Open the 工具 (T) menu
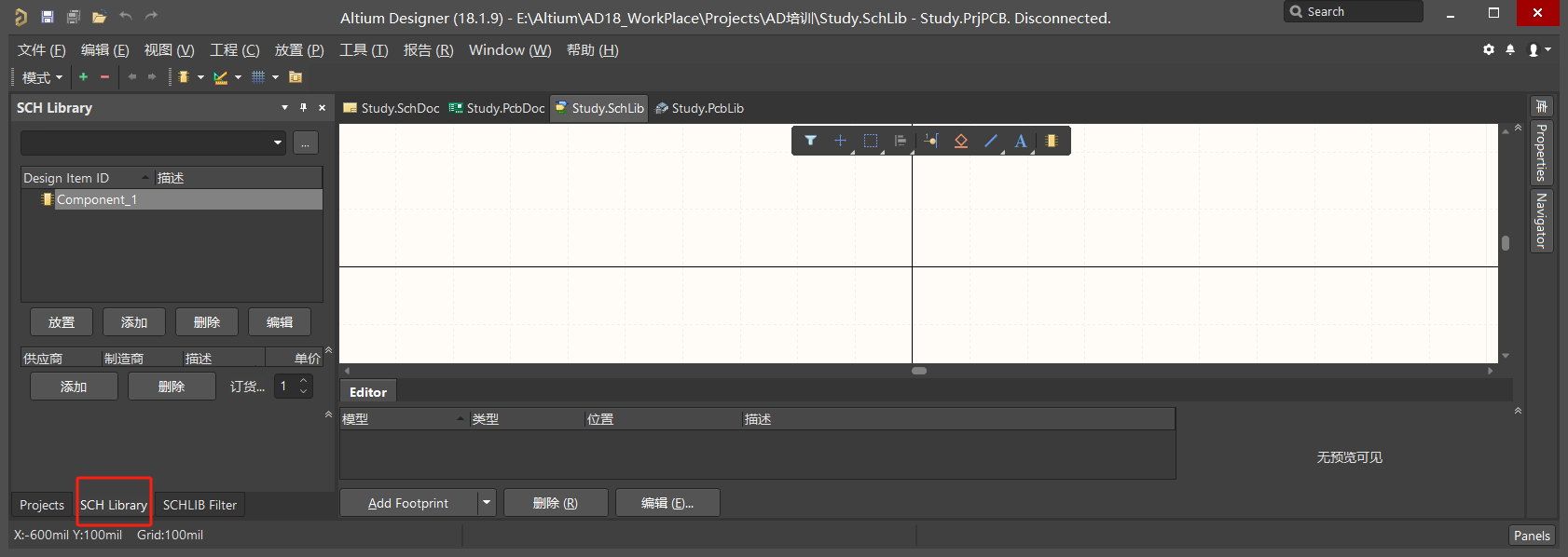The width and height of the screenshot is (1568, 557). pos(364,50)
